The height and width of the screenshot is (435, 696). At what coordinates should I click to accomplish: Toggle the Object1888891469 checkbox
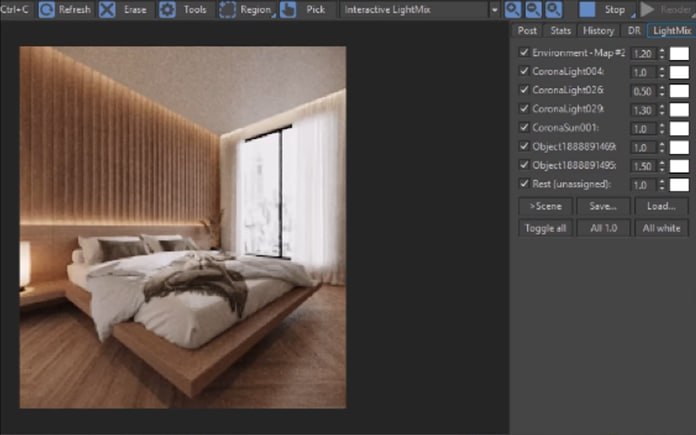coord(524,146)
